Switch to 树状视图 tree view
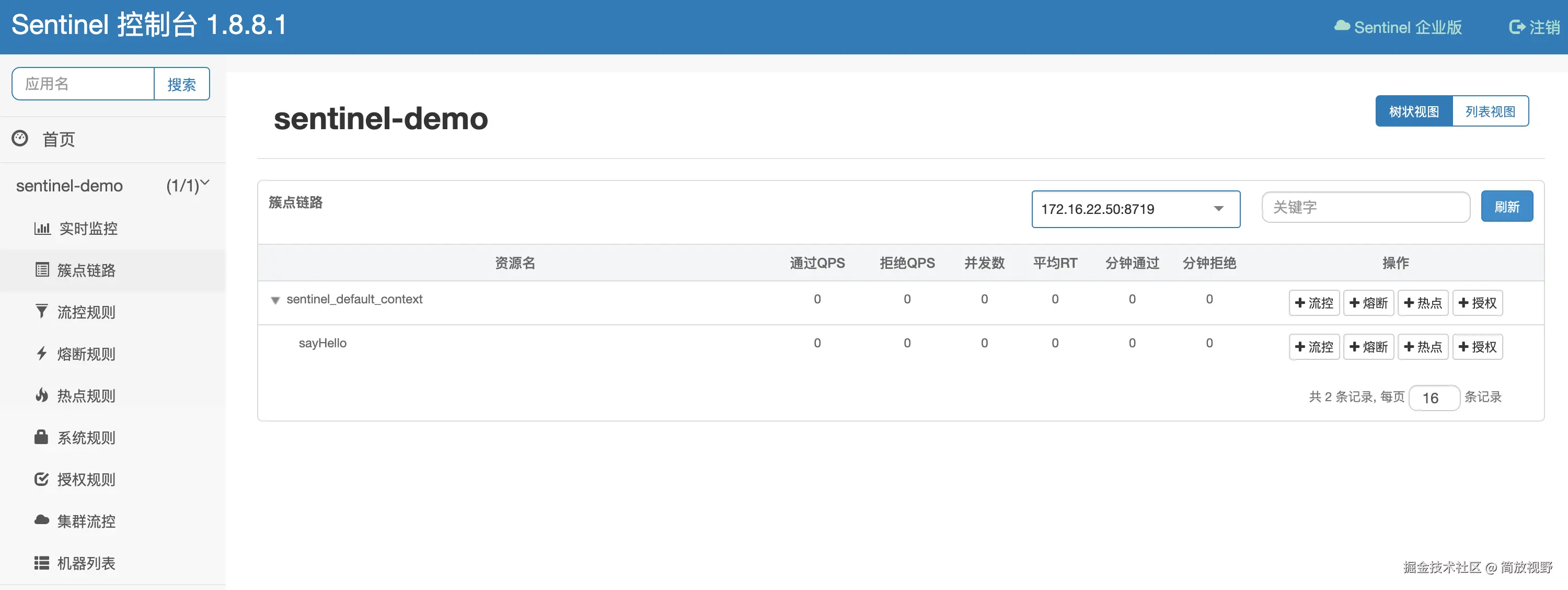1568x590 pixels. pyautogui.click(x=1413, y=111)
